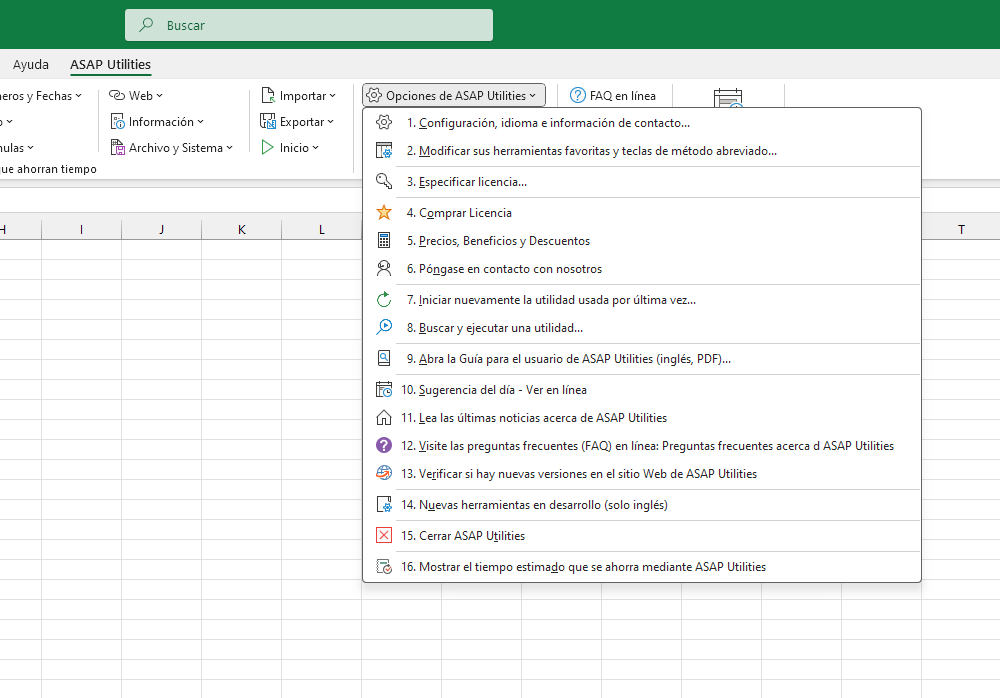
Task: Select Comprar Licencia menu entry
Action: (642, 212)
